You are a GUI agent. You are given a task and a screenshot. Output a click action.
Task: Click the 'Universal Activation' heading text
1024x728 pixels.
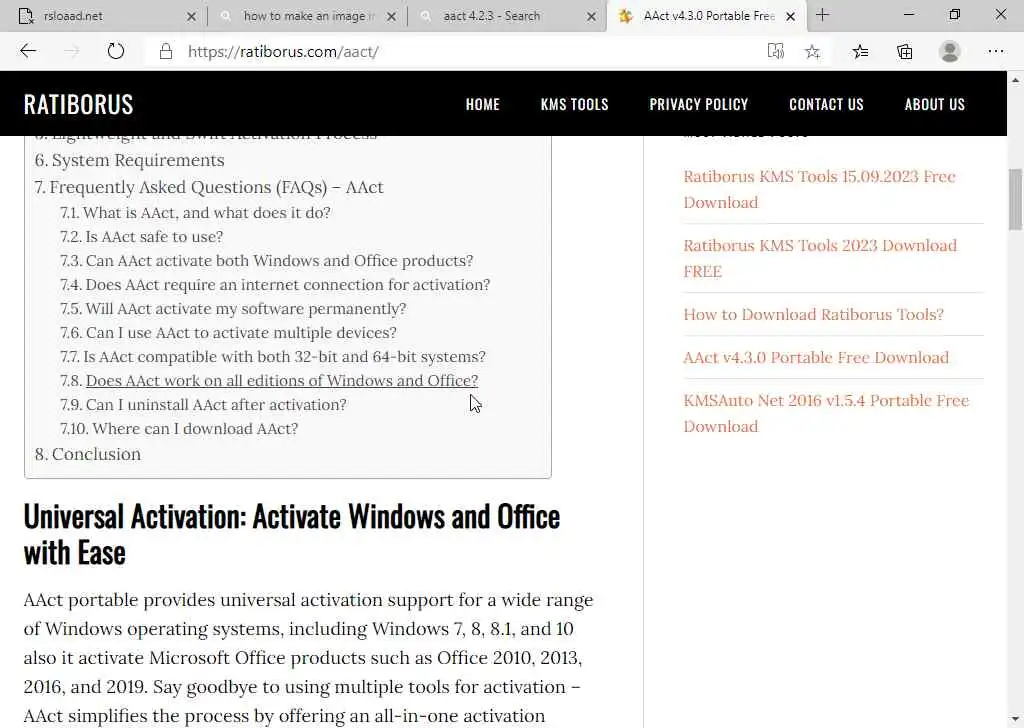(x=291, y=535)
